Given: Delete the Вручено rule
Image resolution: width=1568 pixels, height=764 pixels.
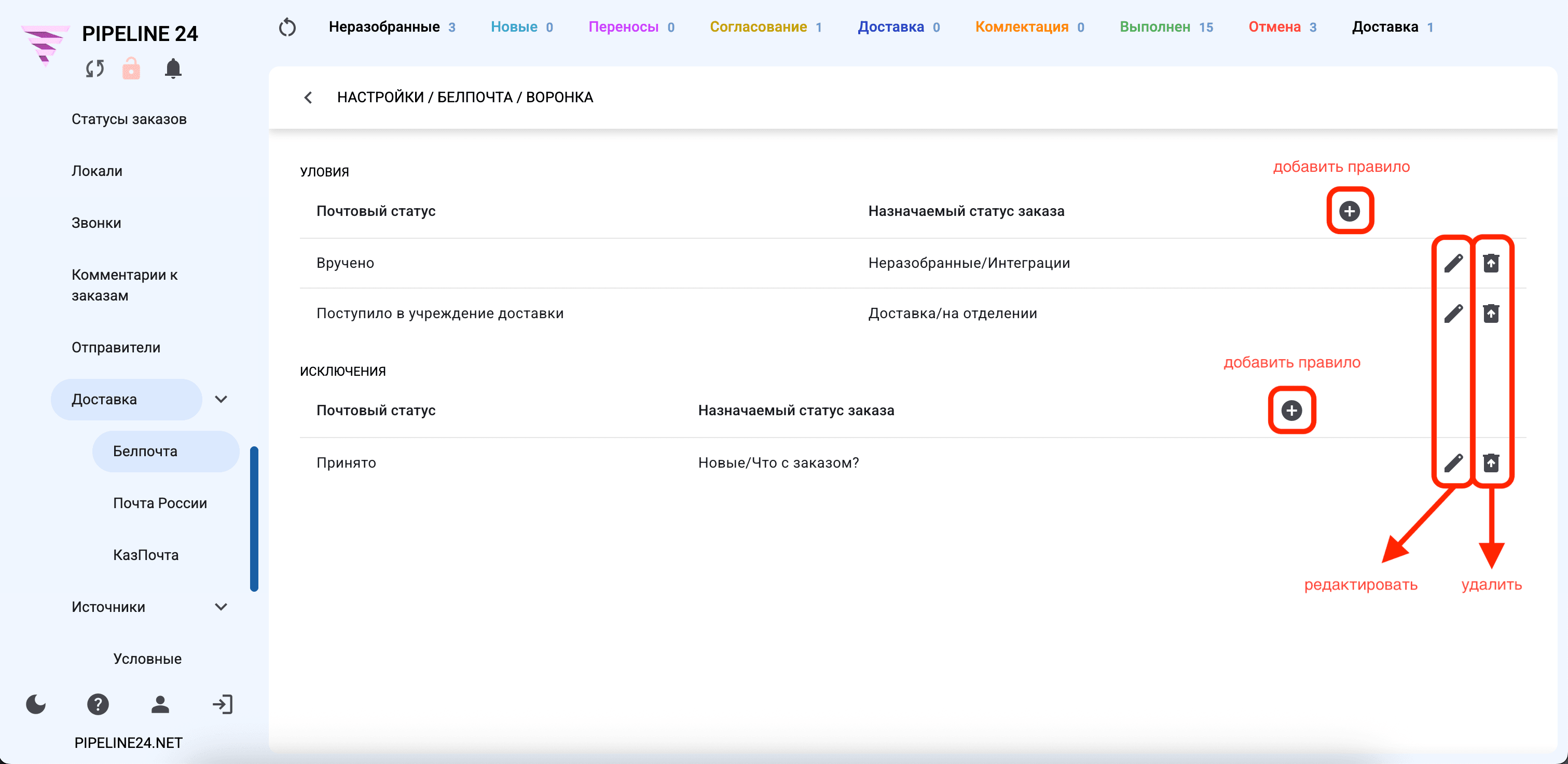Looking at the screenshot, I should [1491, 263].
